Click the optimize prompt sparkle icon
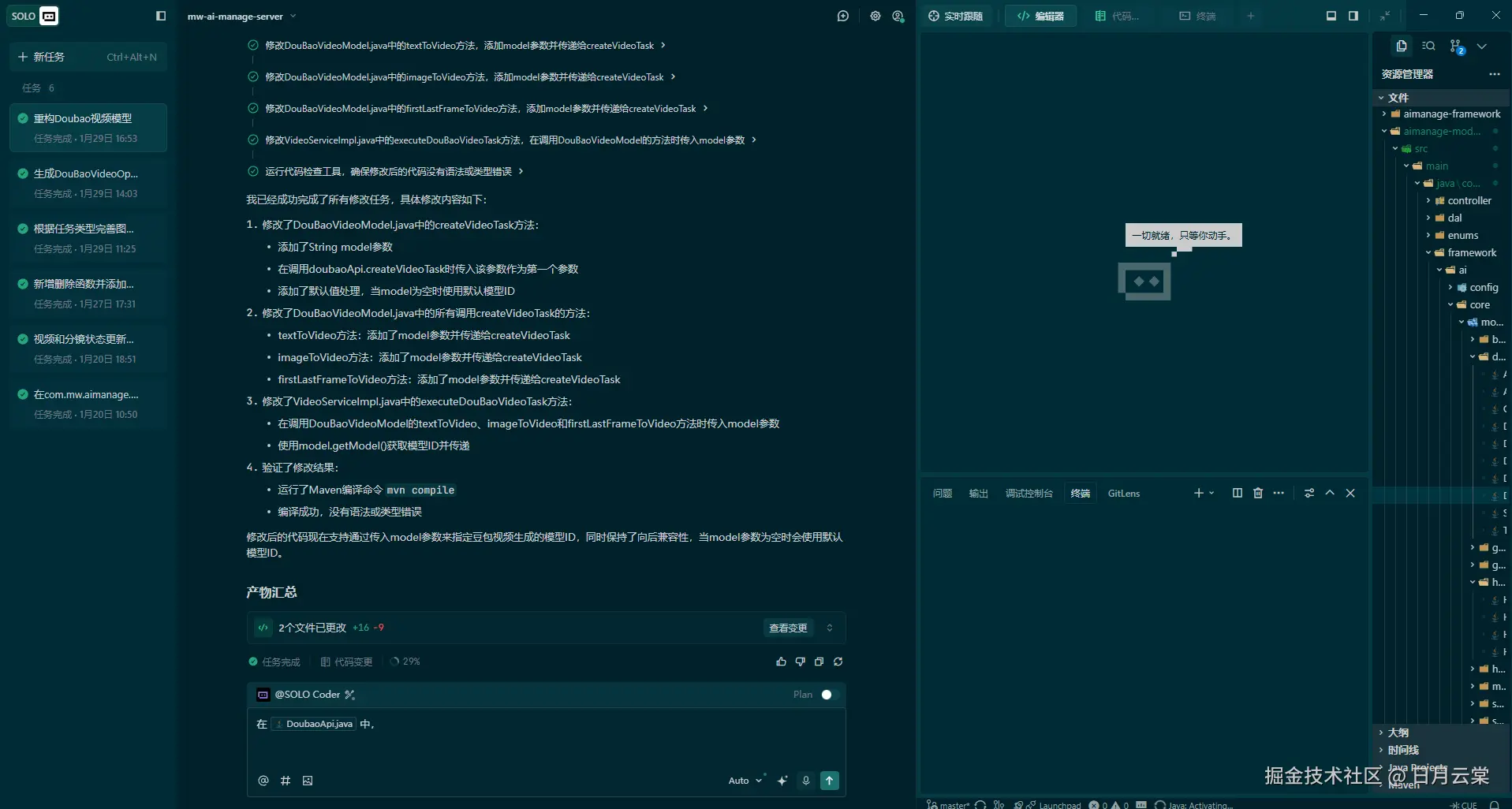The height and width of the screenshot is (809, 1512). (782, 781)
